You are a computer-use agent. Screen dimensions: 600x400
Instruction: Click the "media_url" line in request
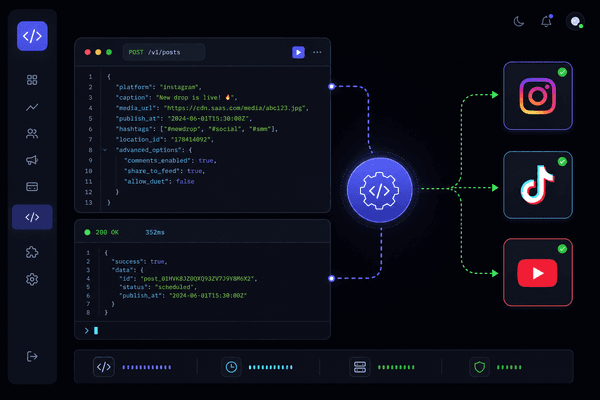(x=212, y=108)
